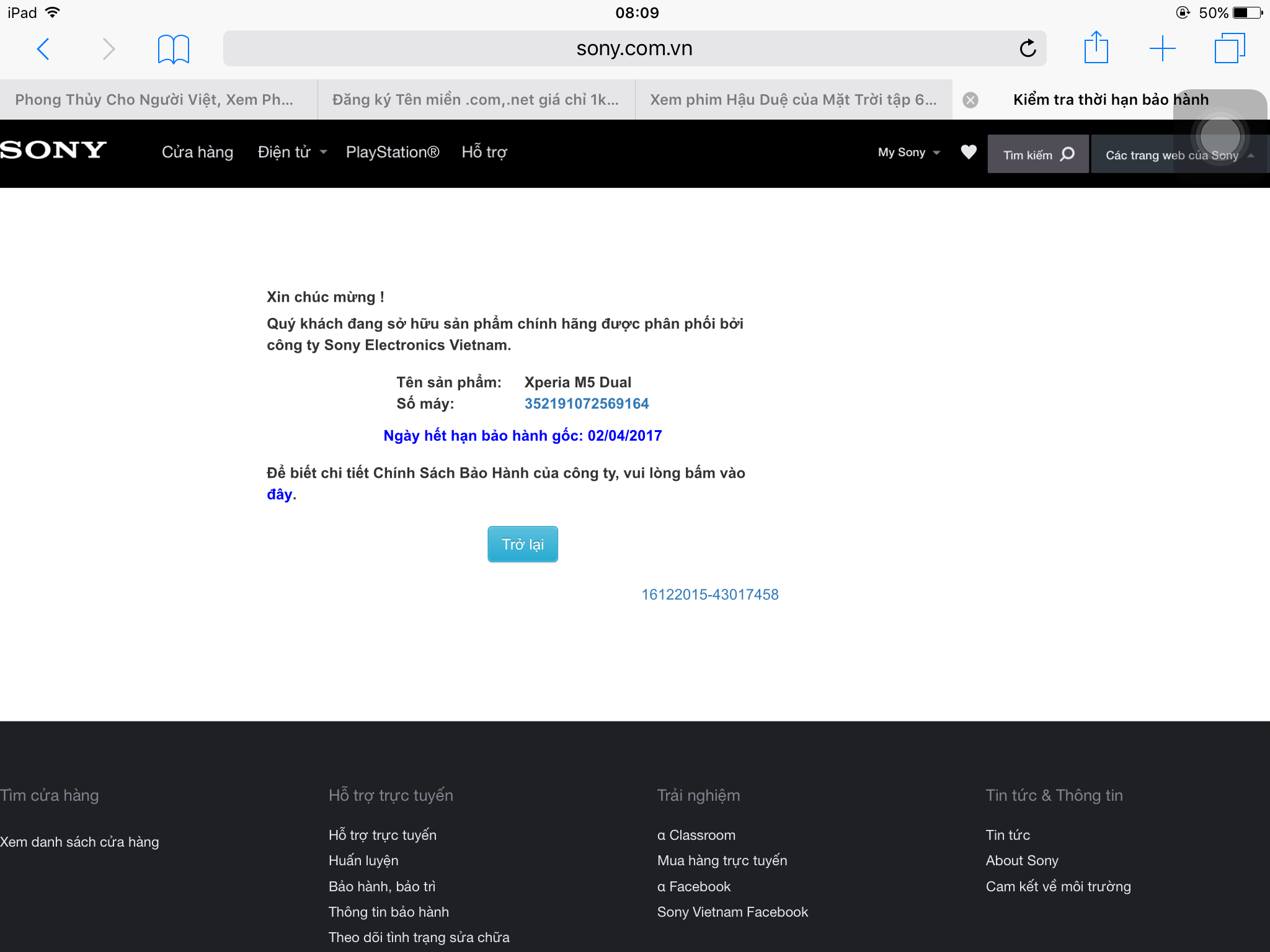Switch to Phong Thủy Cho Người Việt tab
The width and height of the screenshot is (1270, 952).
[159, 100]
